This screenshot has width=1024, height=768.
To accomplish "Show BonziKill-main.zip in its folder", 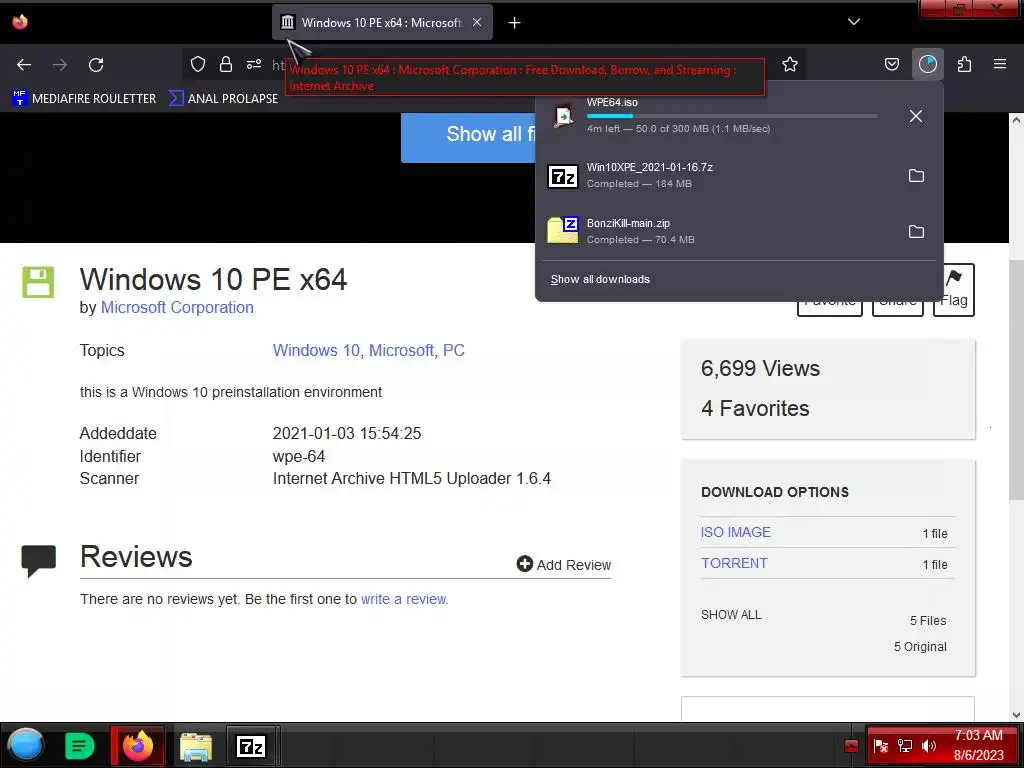I will coord(916,232).
